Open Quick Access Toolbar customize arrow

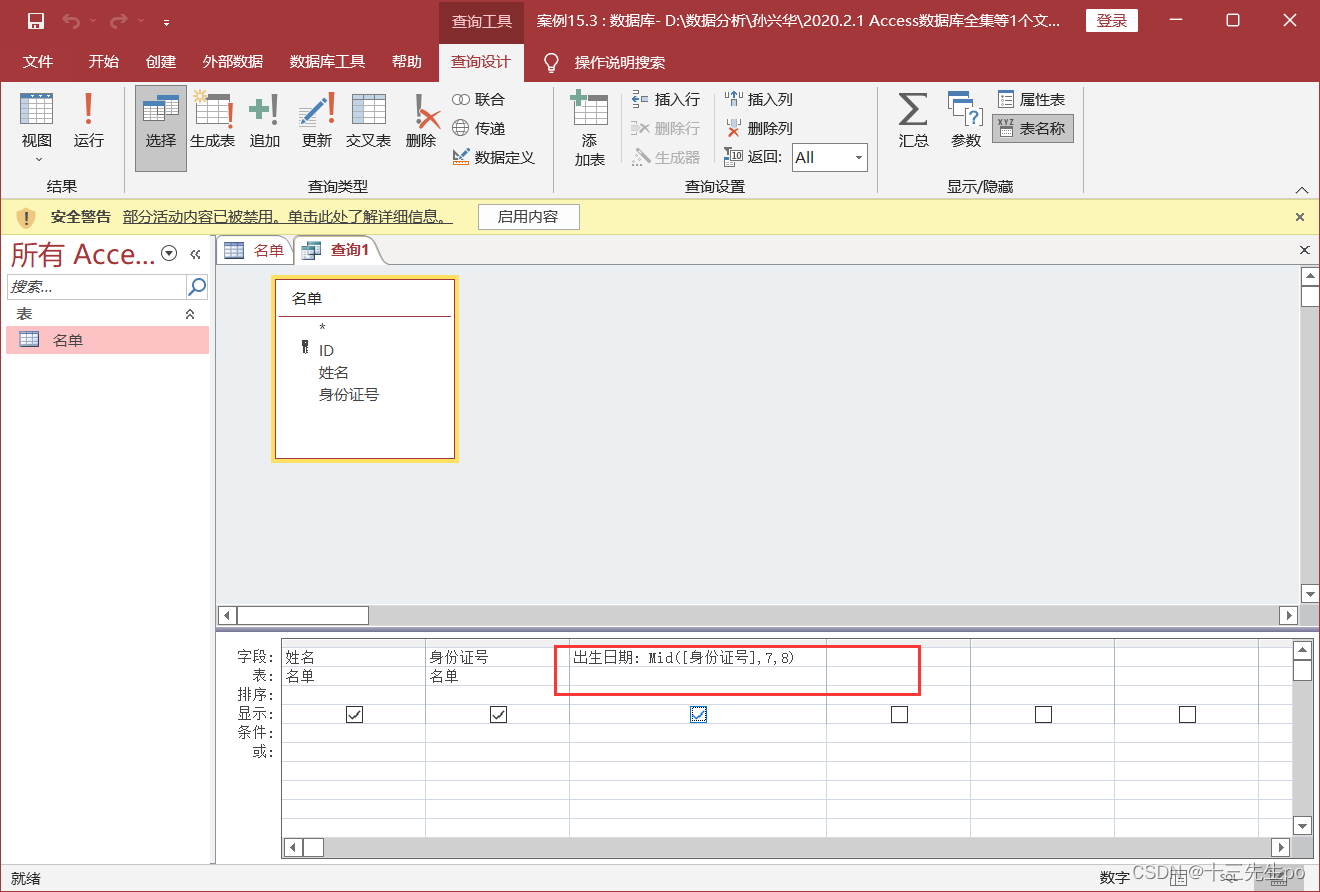[x=166, y=22]
